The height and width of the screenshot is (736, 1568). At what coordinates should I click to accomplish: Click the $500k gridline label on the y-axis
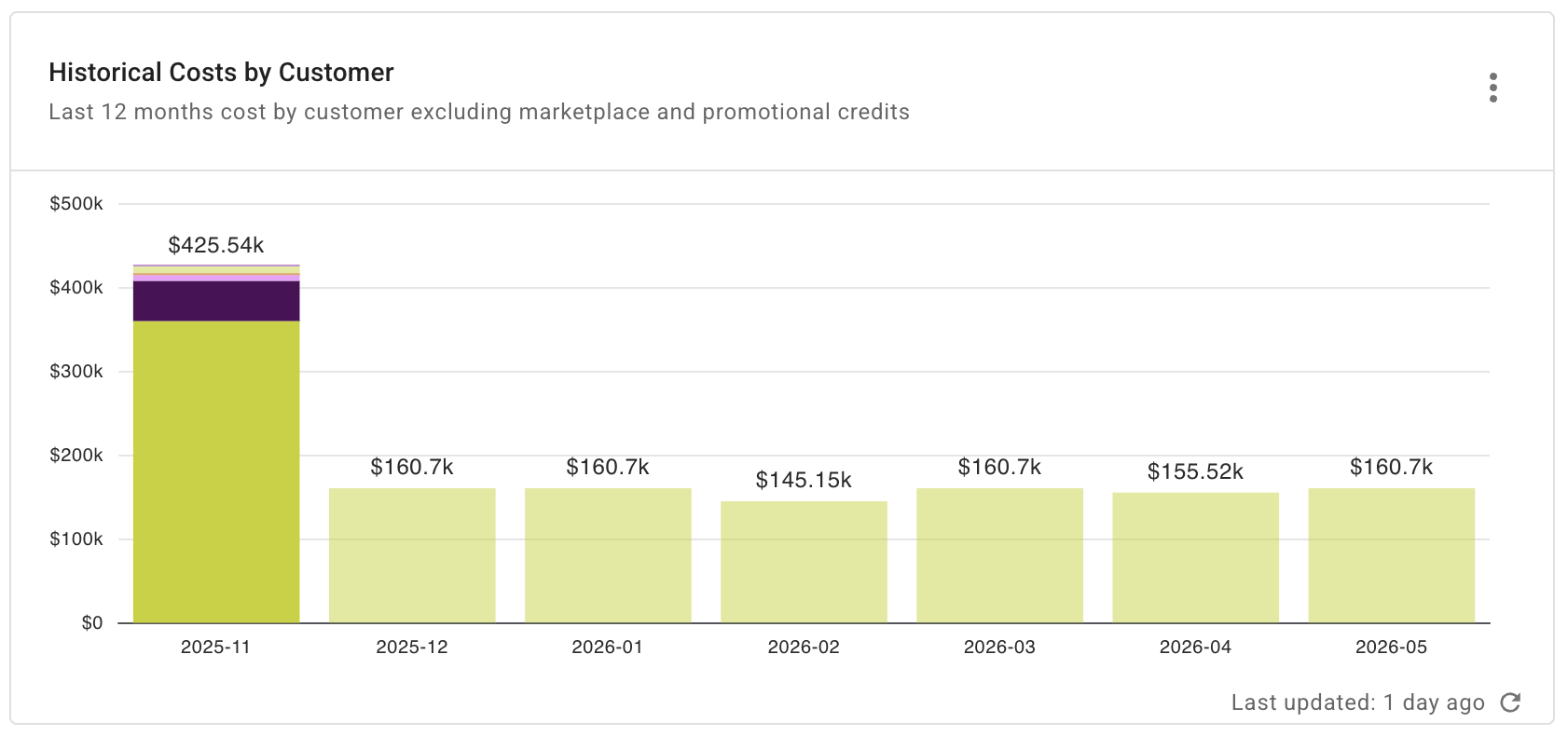tap(76, 203)
